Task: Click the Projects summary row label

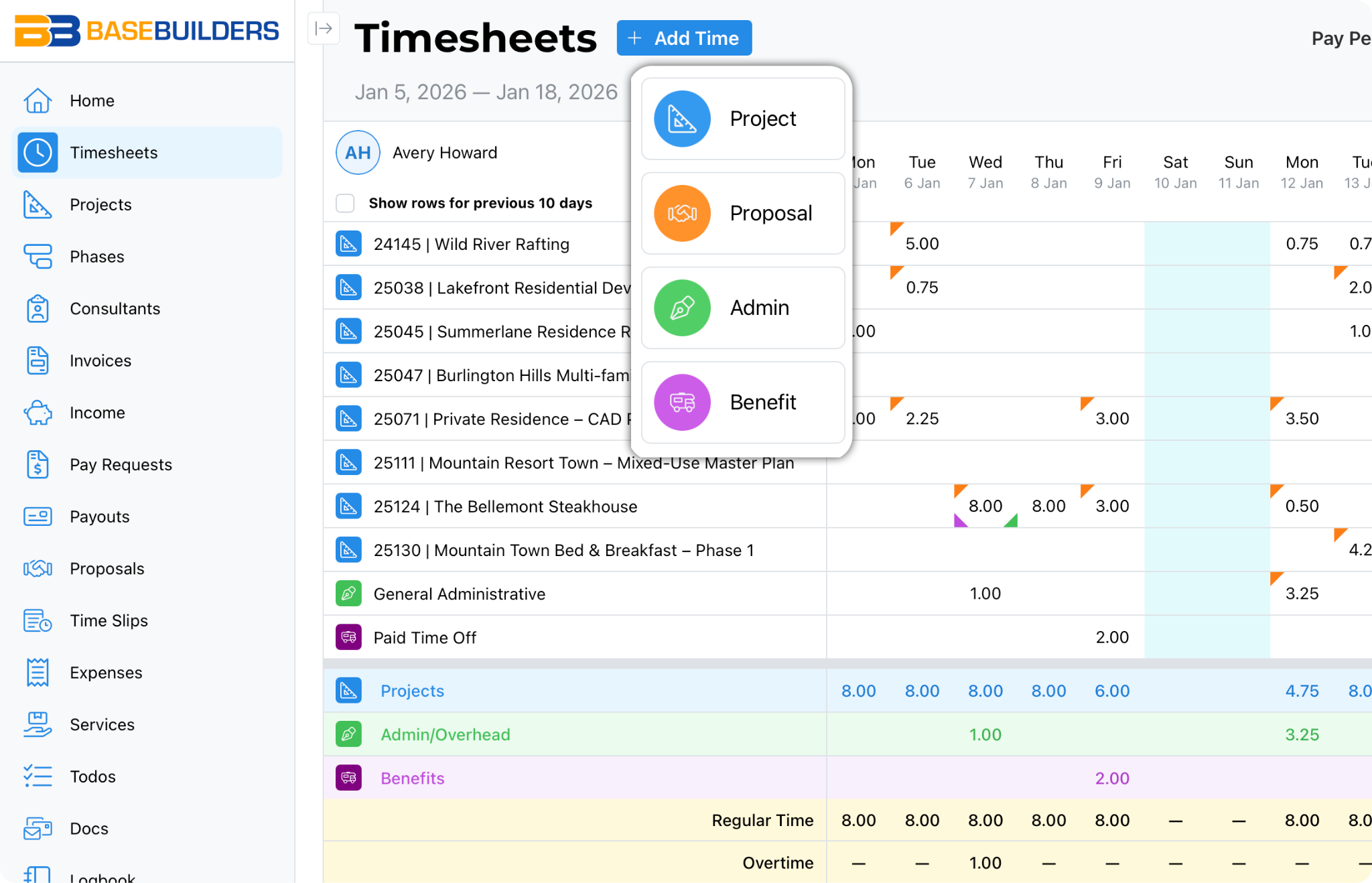Action: click(x=412, y=691)
